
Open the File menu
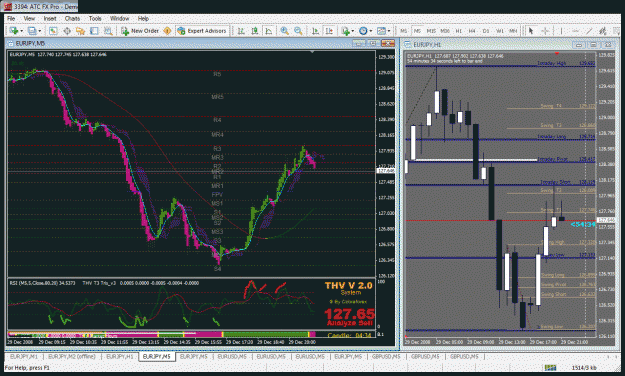[x=11, y=18]
